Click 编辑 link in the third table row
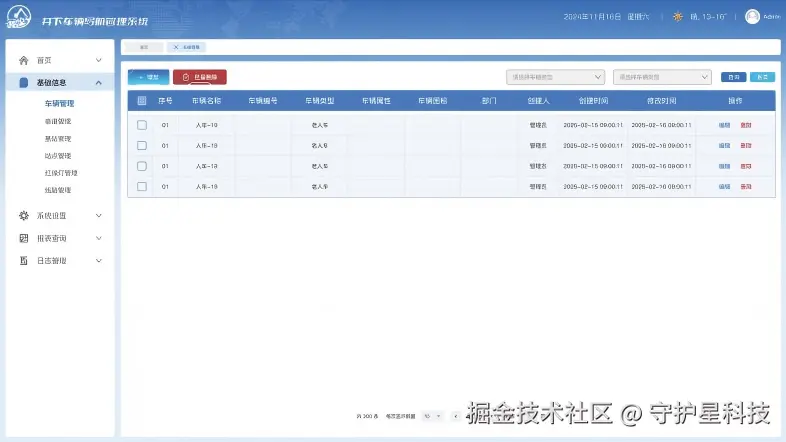The width and height of the screenshot is (786, 442). (x=724, y=166)
